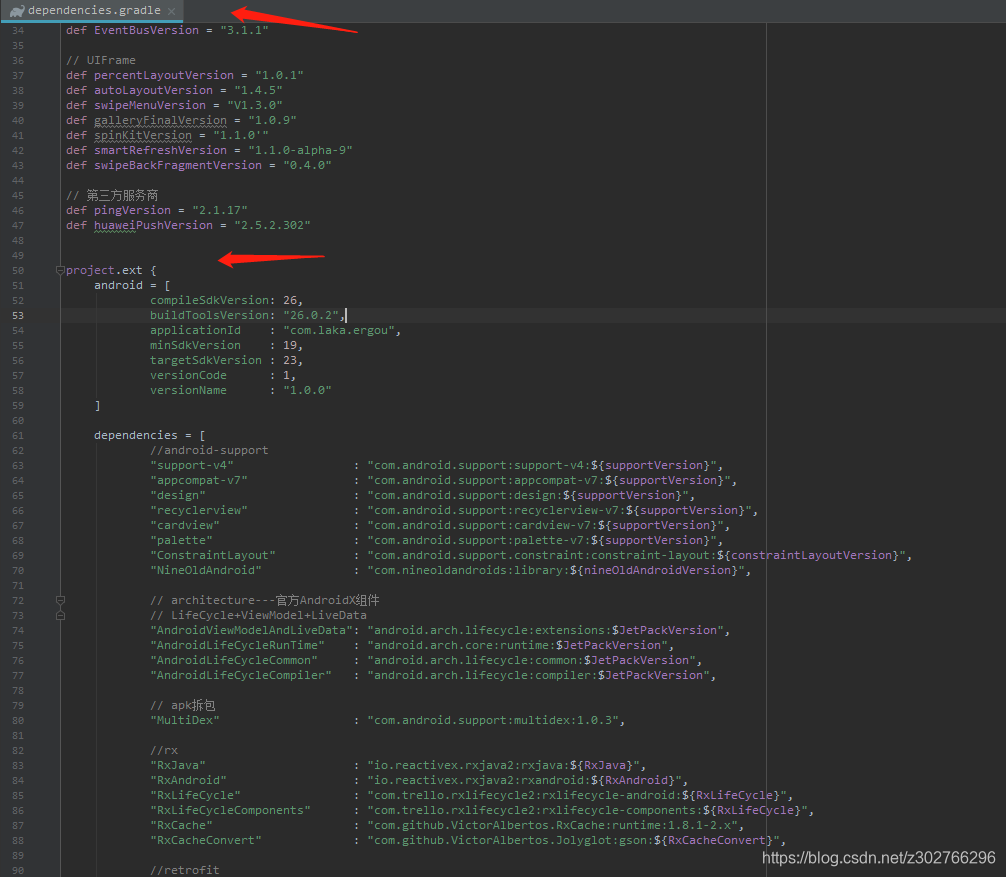Screen dimensions: 1006x877
Task: Click the "AndroidLifeCycleRunTime" key
Action: point(237,645)
